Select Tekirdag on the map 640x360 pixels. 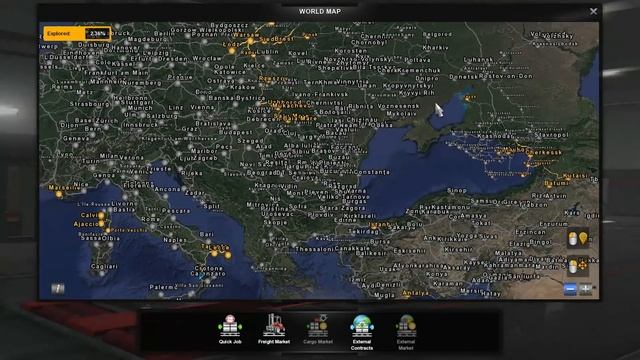coord(364,231)
